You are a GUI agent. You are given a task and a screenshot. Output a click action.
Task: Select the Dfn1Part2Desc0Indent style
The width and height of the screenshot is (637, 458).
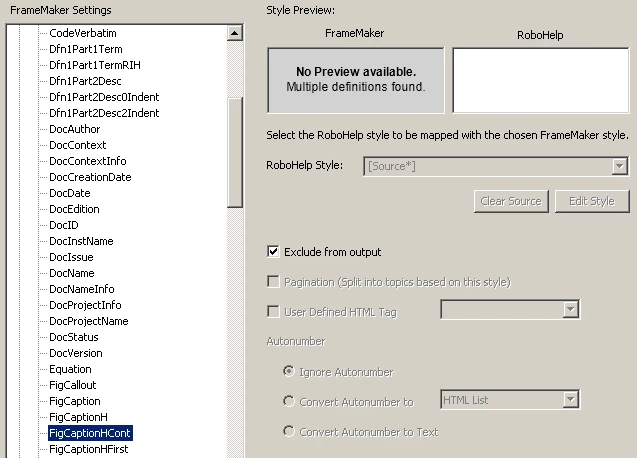(x=104, y=97)
